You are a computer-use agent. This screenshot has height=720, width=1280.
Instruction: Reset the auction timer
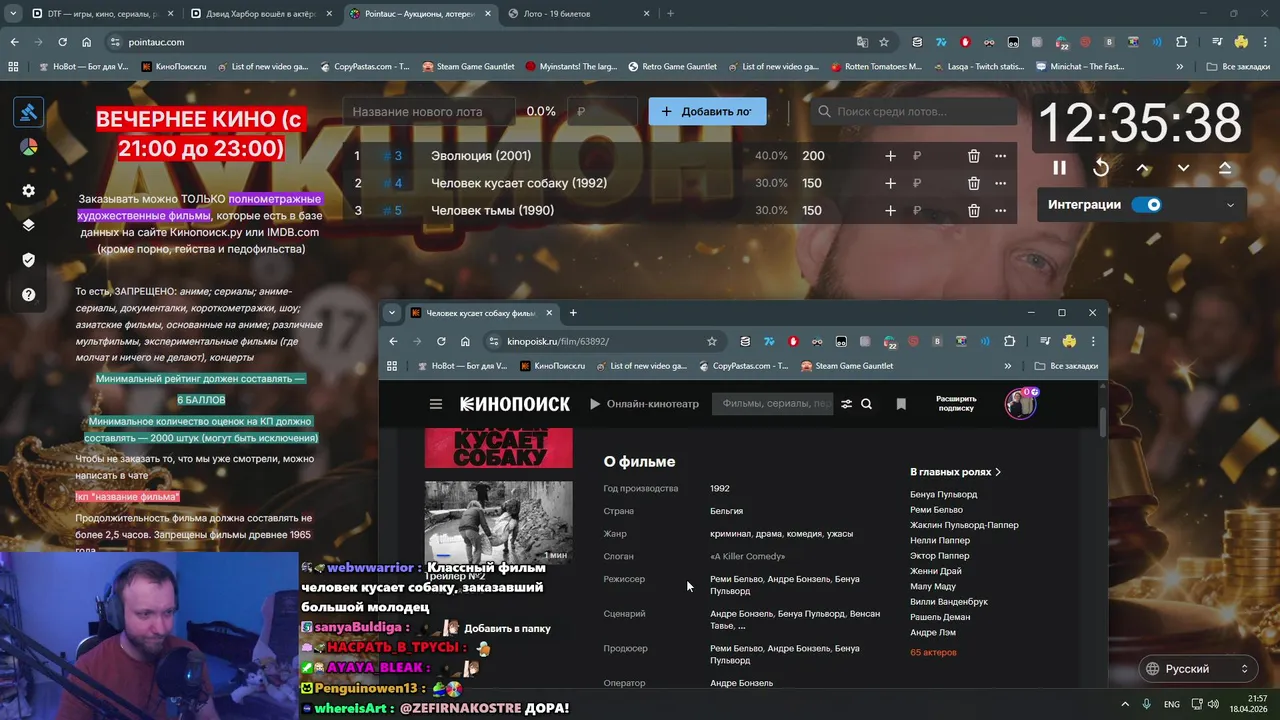(1101, 168)
